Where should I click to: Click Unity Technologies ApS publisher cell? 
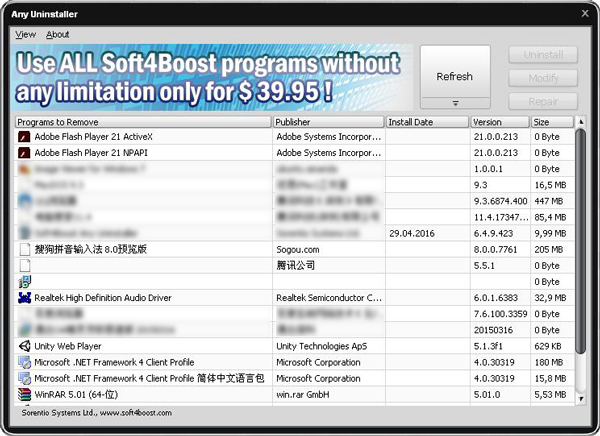tap(329, 346)
